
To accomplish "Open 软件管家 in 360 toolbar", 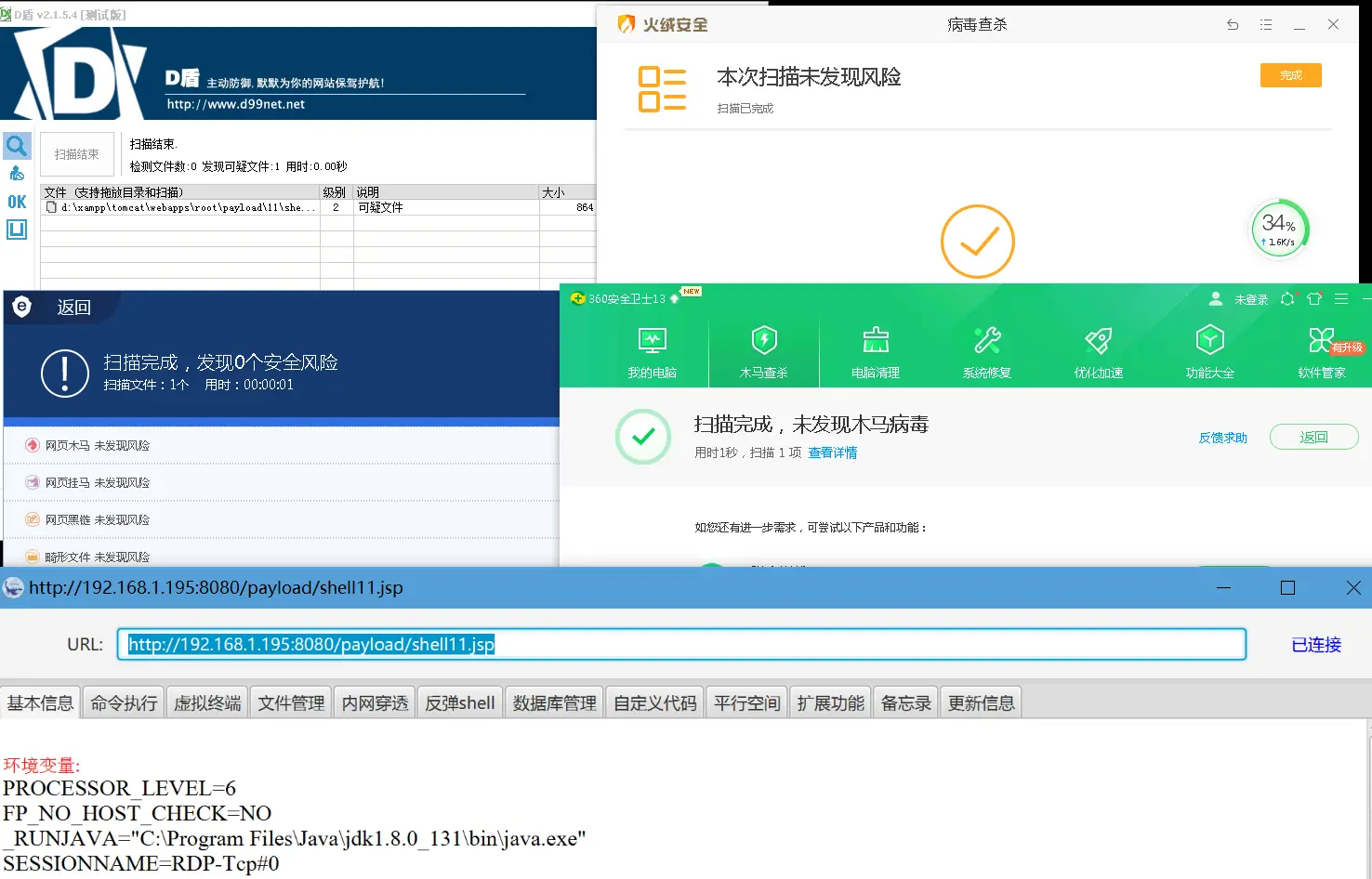I will [x=1321, y=352].
